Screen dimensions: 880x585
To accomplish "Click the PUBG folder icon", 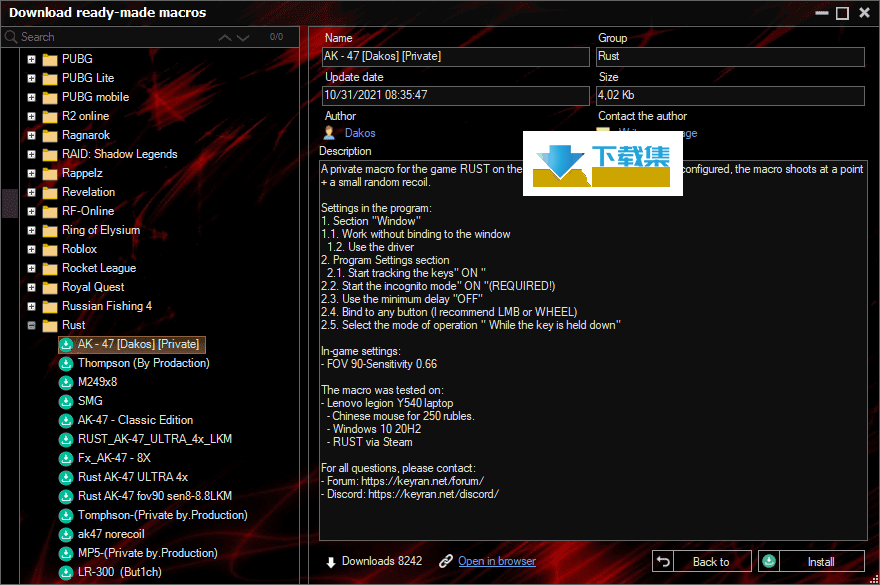I will (x=50, y=60).
